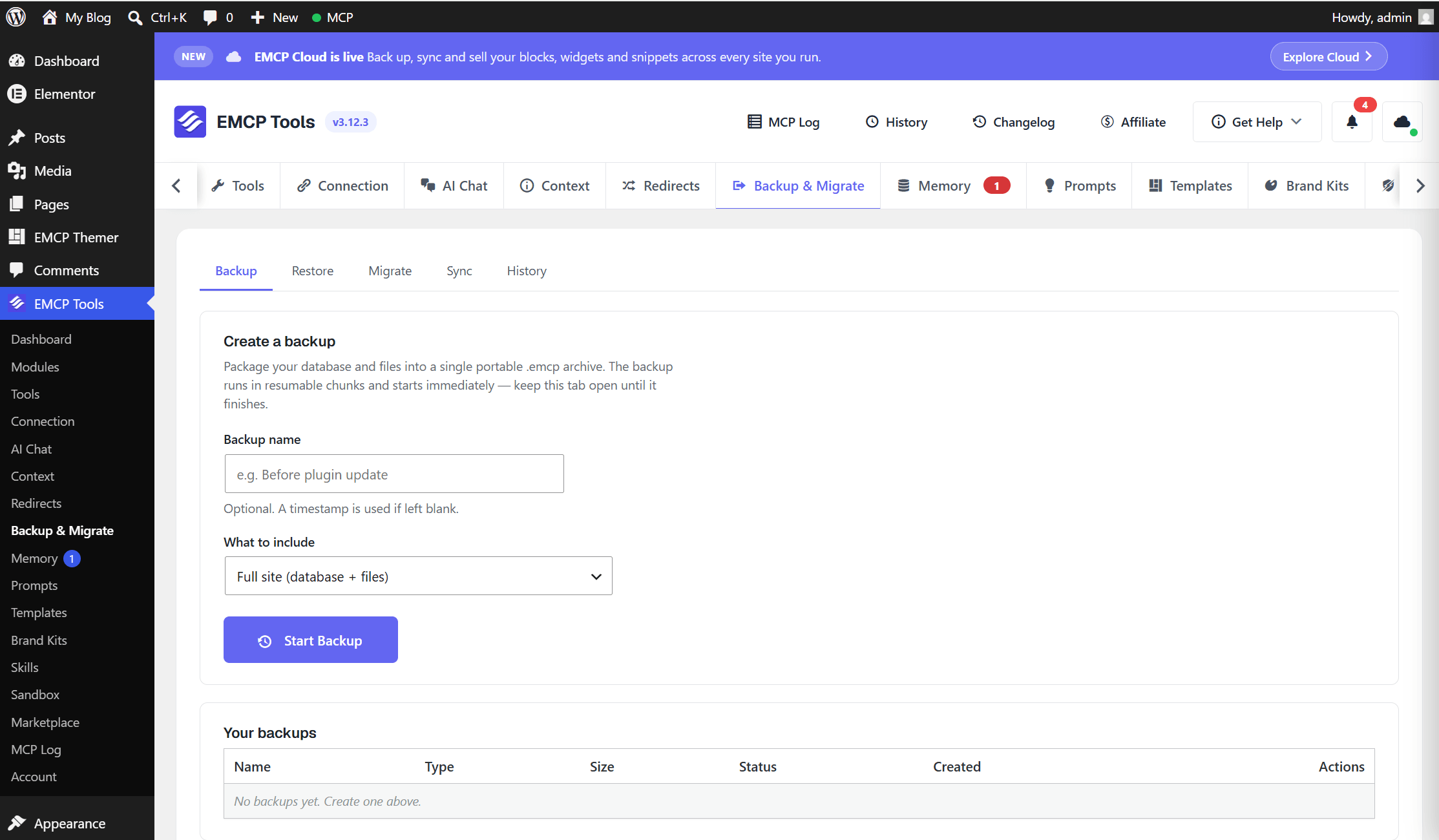Viewport: 1439px width, 840px height.
Task: Open Account submenu item
Action: click(x=34, y=777)
